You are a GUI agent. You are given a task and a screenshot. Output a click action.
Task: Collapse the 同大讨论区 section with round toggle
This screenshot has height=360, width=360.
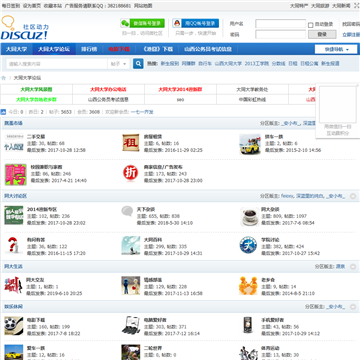click(x=353, y=196)
